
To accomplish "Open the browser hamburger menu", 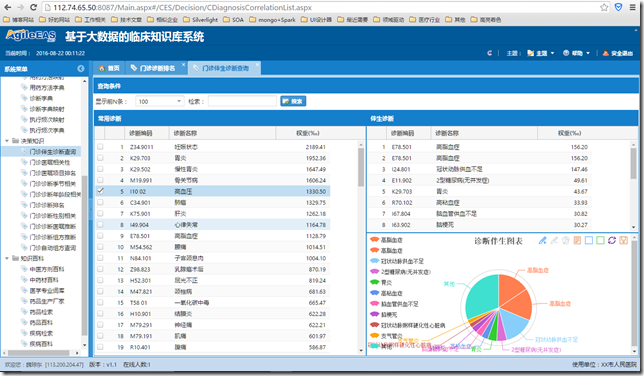I will point(632,7).
